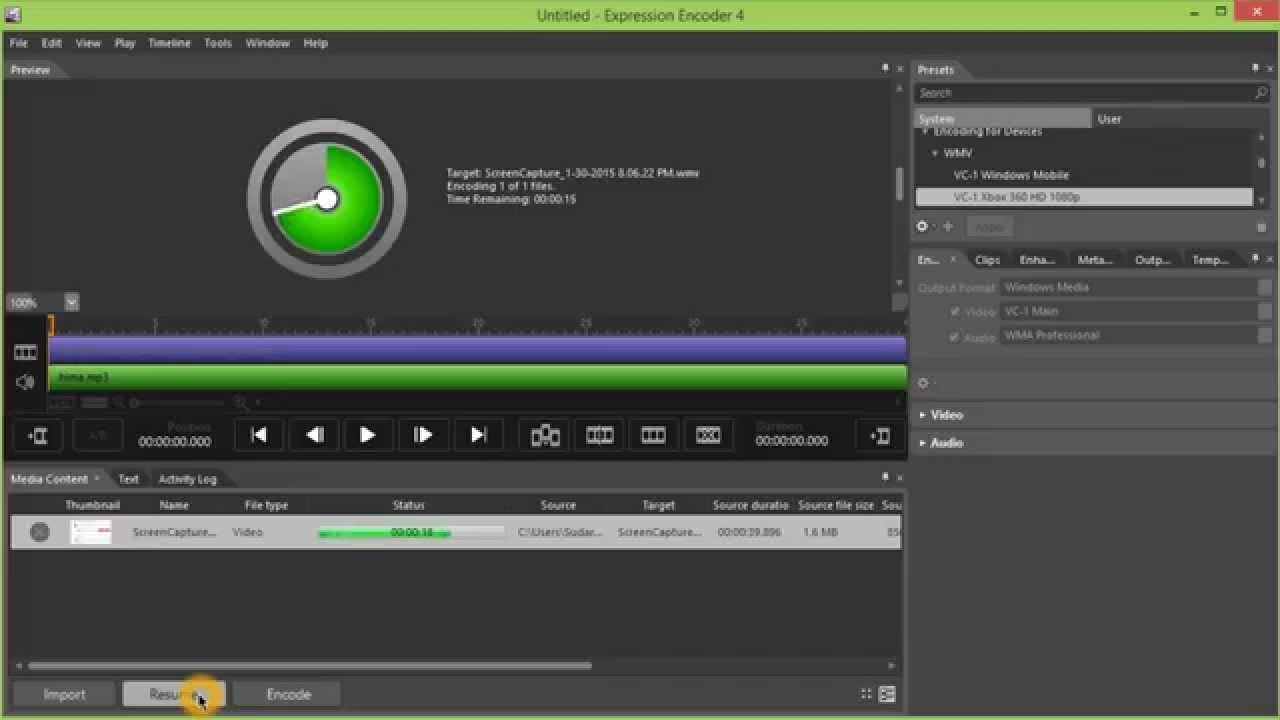The image size is (1280, 720).
Task: Open the Enhance tab
Action: click(1037, 260)
